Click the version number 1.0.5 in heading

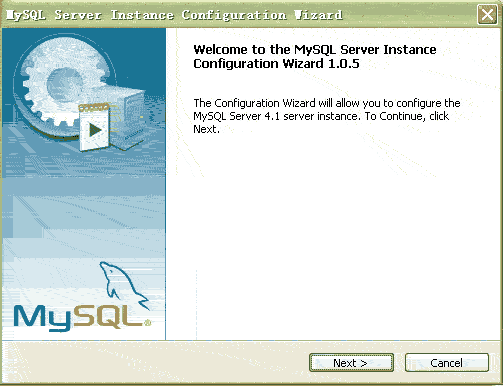[344, 64]
